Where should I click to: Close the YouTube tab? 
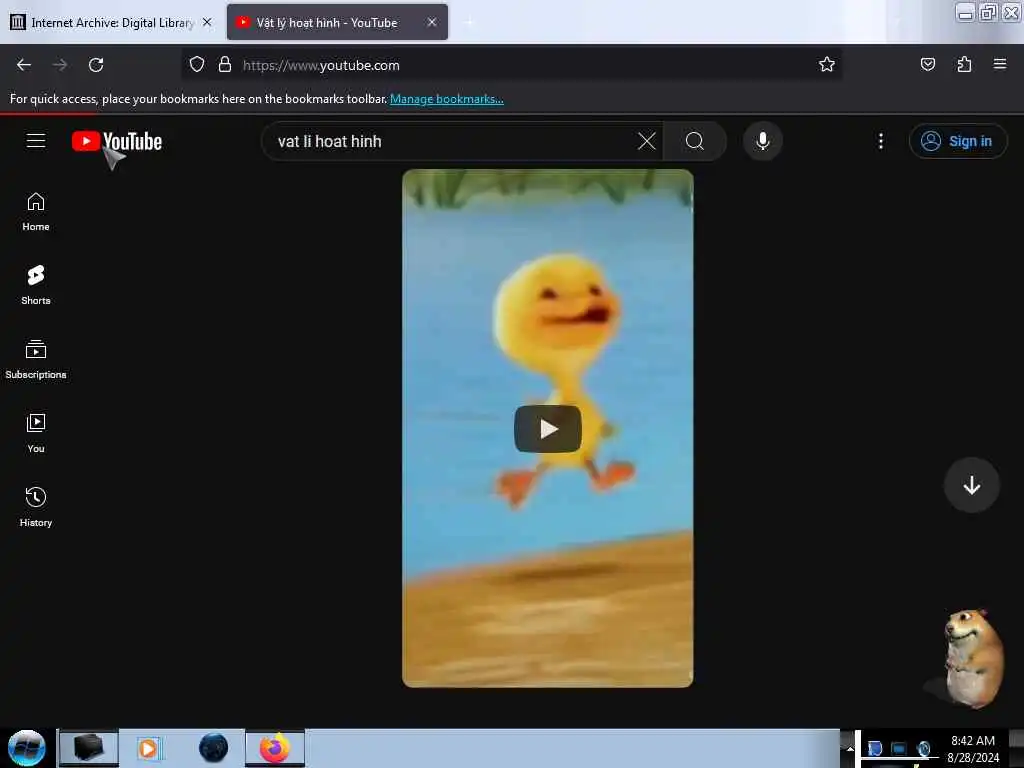click(432, 22)
